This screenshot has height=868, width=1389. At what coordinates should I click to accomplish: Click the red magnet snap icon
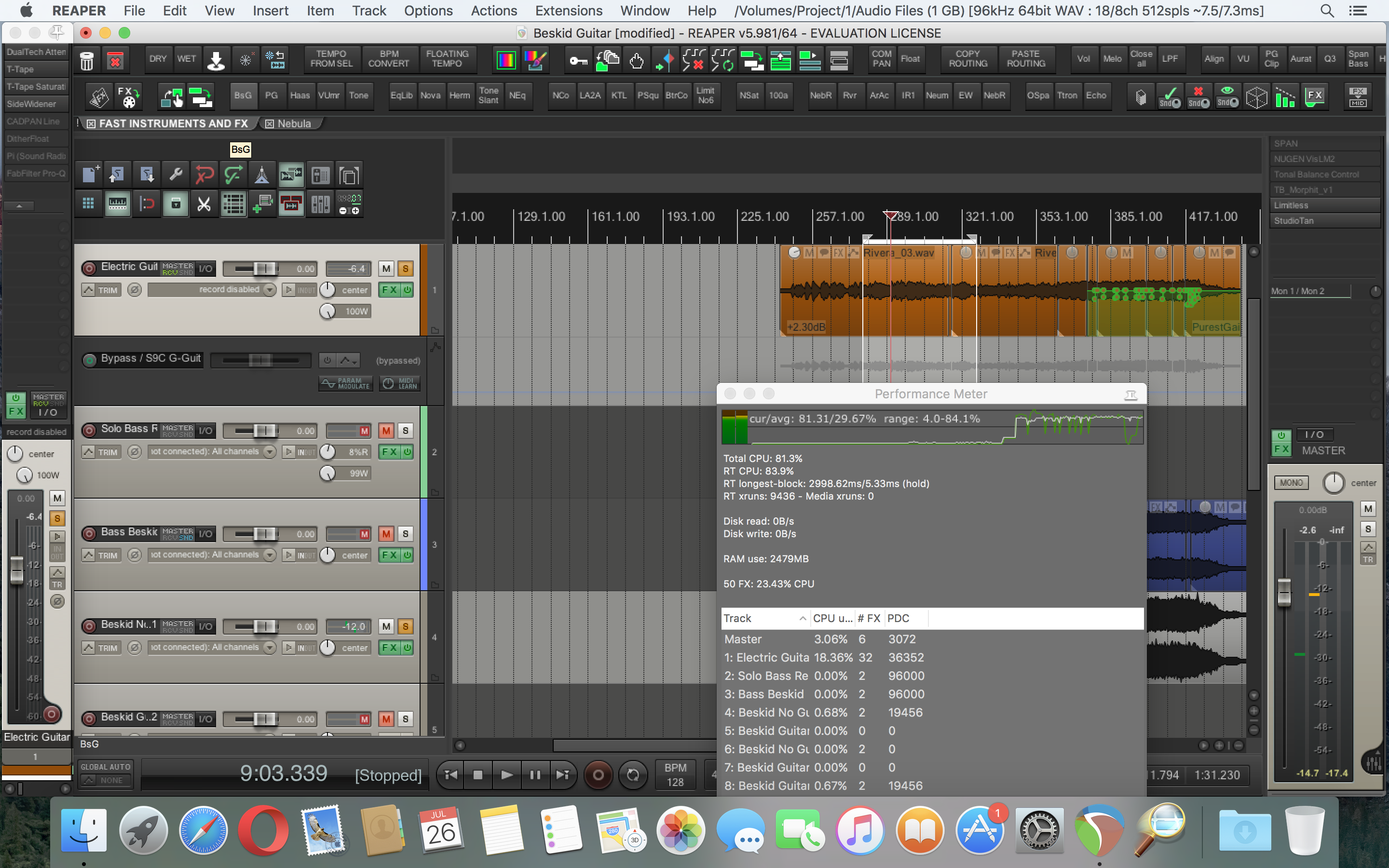(x=147, y=204)
